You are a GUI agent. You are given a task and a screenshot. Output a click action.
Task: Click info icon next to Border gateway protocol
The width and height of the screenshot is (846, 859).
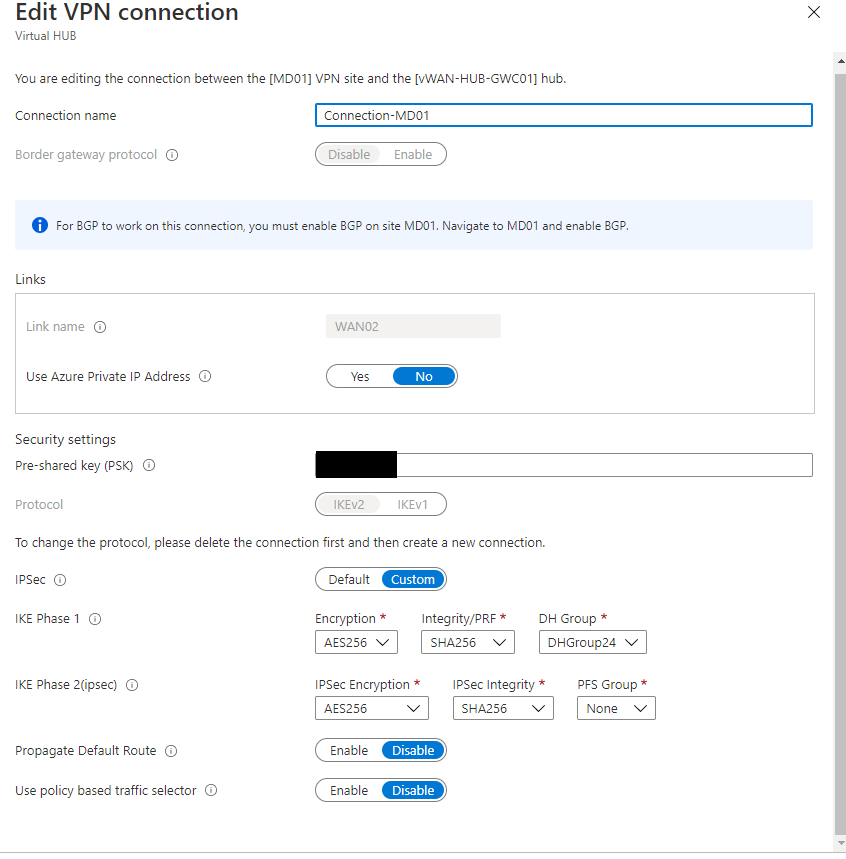[x=172, y=155]
